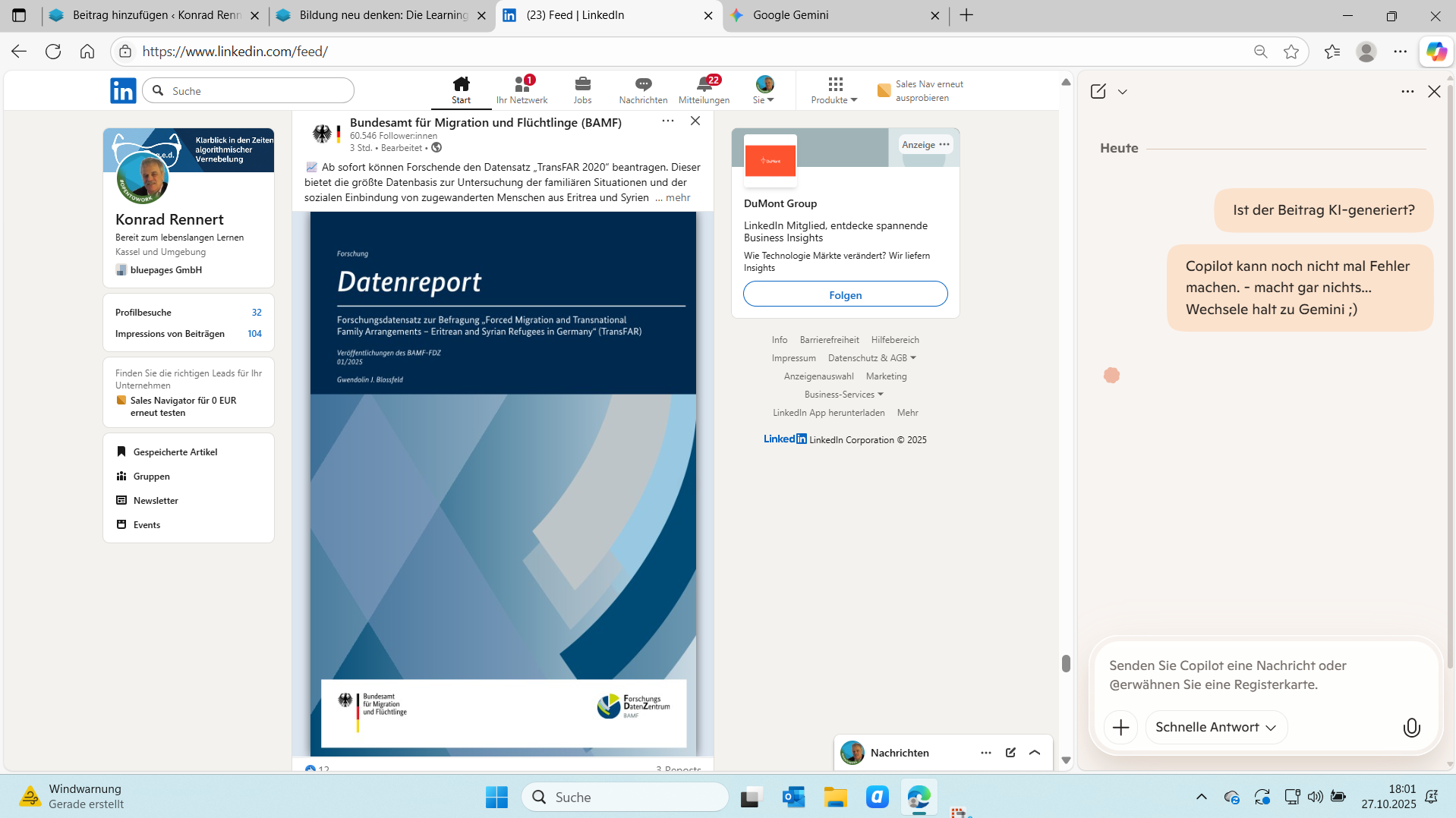Click mehr to expand post text
The width and height of the screenshot is (1456, 818).
pos(677,197)
